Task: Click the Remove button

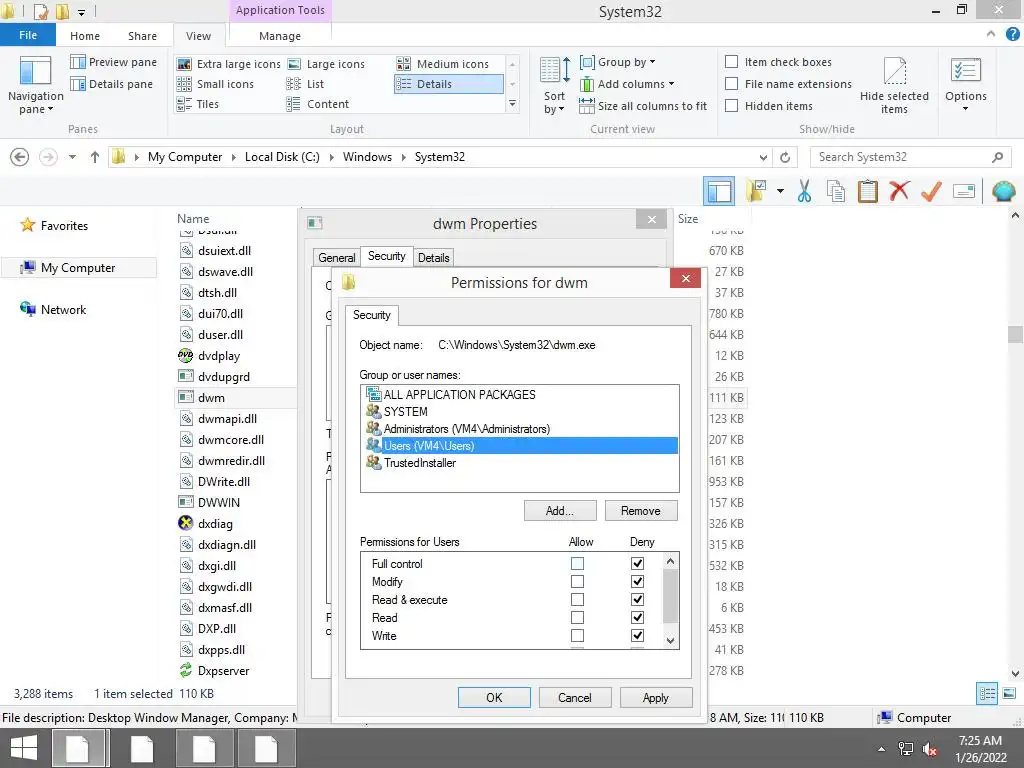Action: click(641, 511)
